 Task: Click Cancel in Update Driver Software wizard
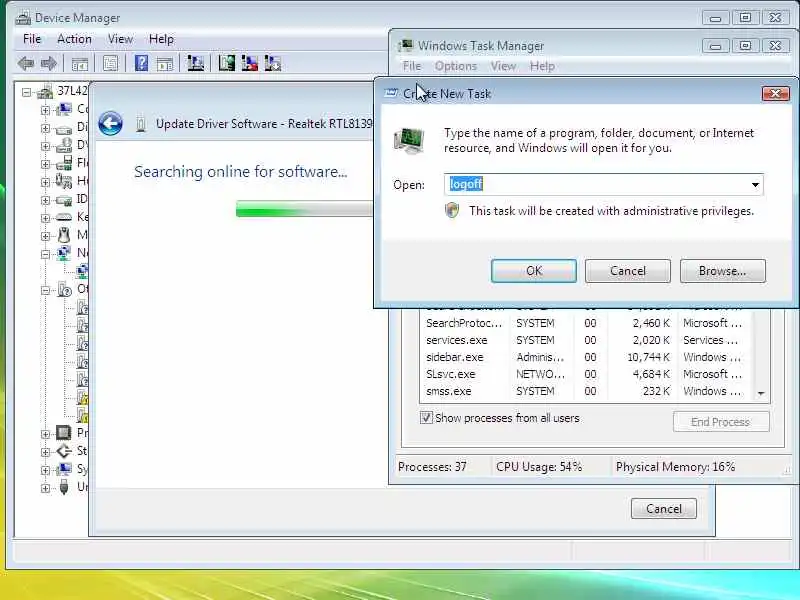click(663, 509)
